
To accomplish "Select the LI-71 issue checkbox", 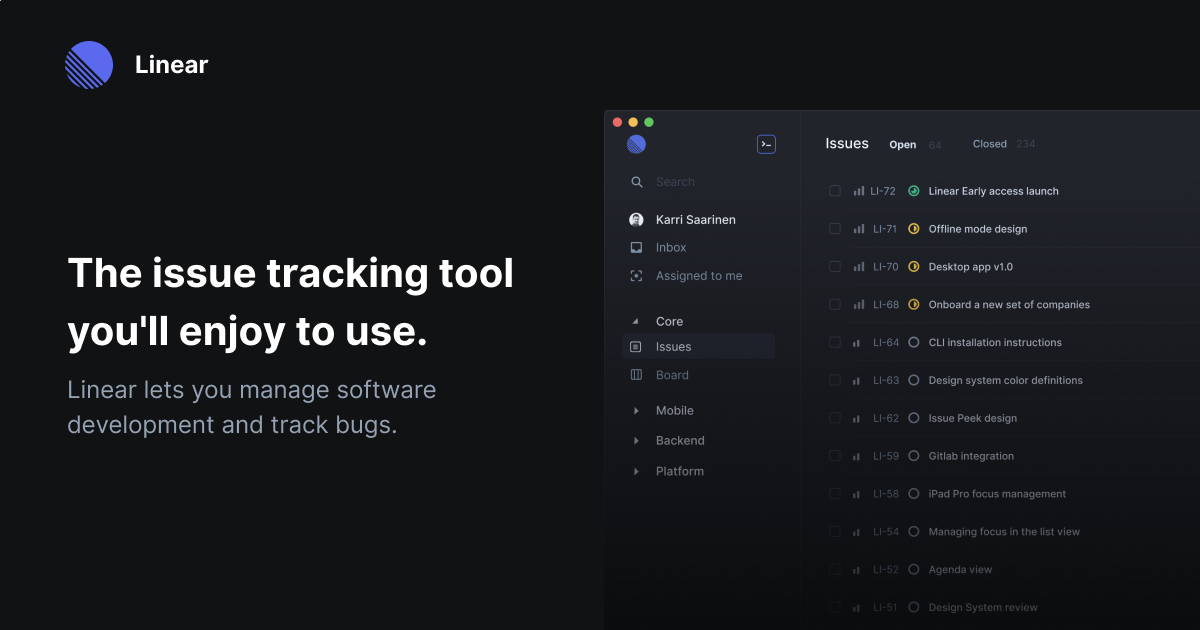I will click(835, 229).
